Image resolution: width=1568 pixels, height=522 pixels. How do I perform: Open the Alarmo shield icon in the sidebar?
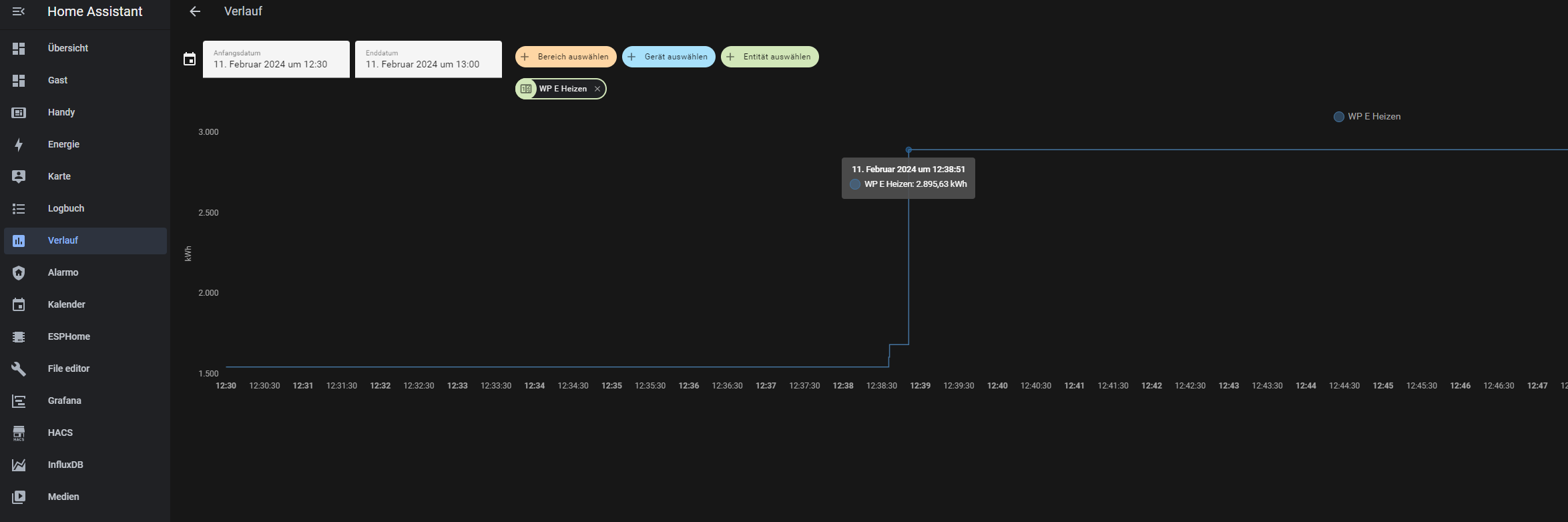coord(19,272)
